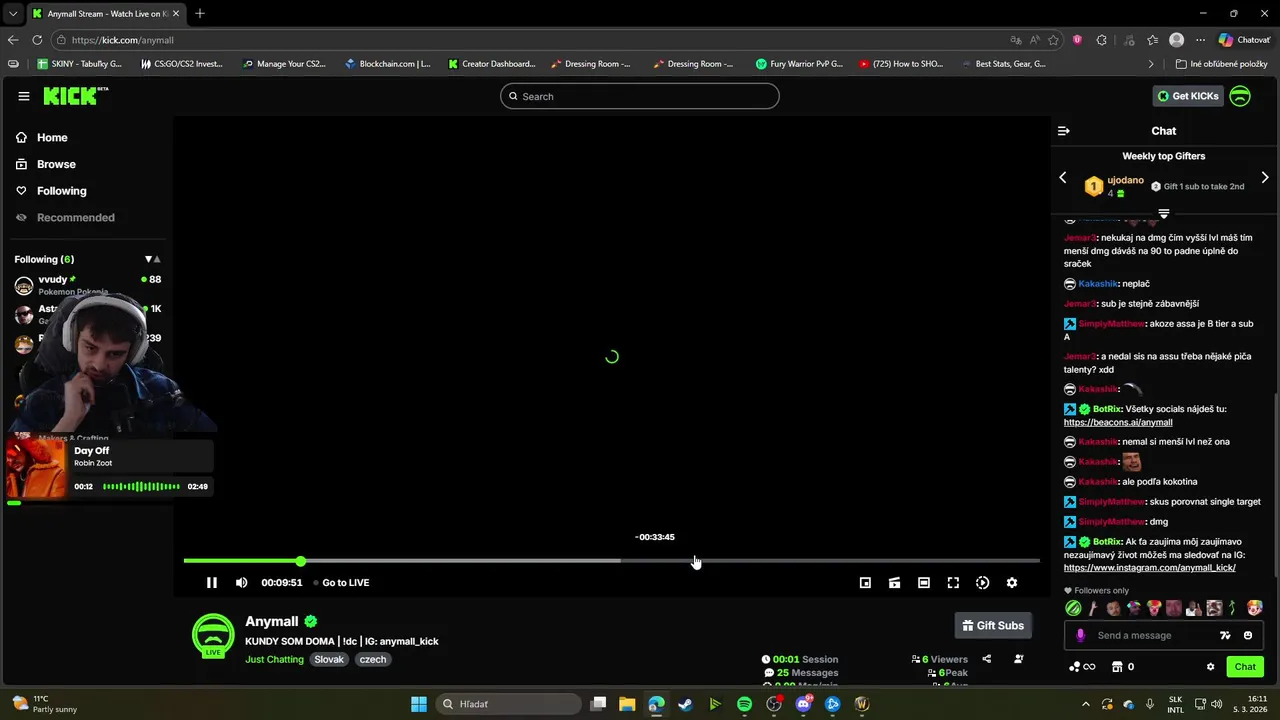This screenshot has height=720, width=1280.
Task: Open video player settings gear
Action: 1012,583
